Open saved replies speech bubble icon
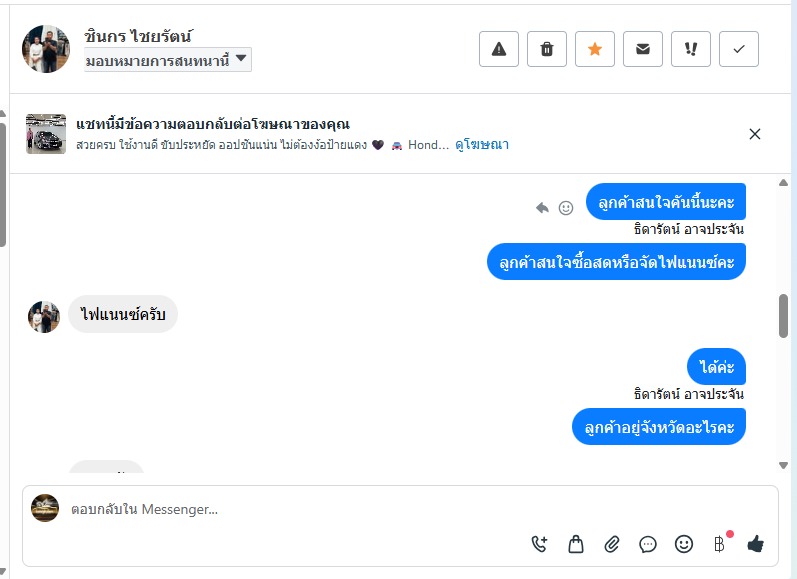Image resolution: width=797 pixels, height=579 pixels. coord(648,544)
